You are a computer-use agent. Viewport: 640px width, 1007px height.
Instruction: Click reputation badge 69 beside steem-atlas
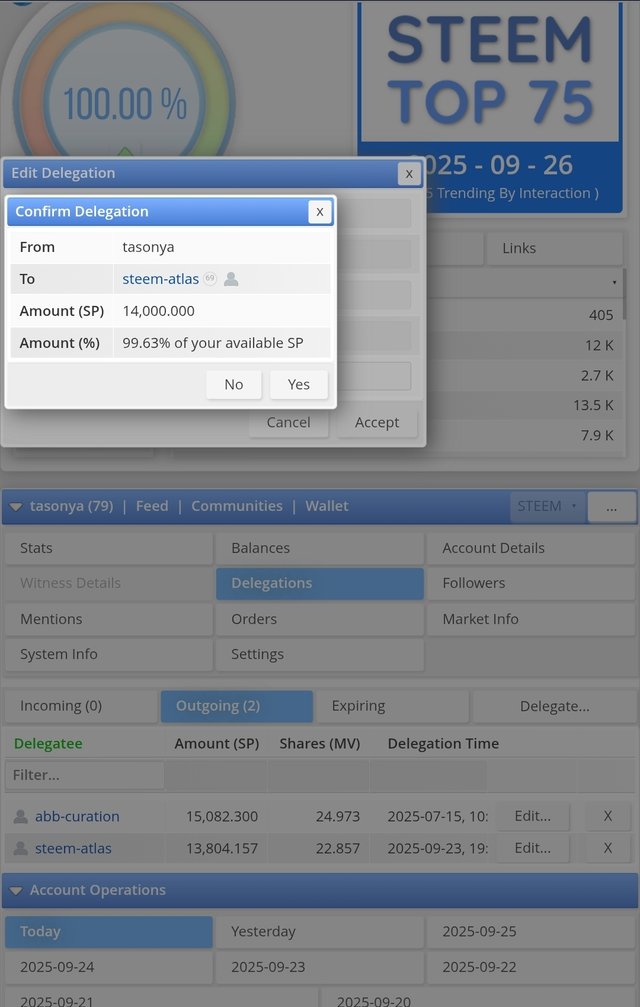coord(210,279)
